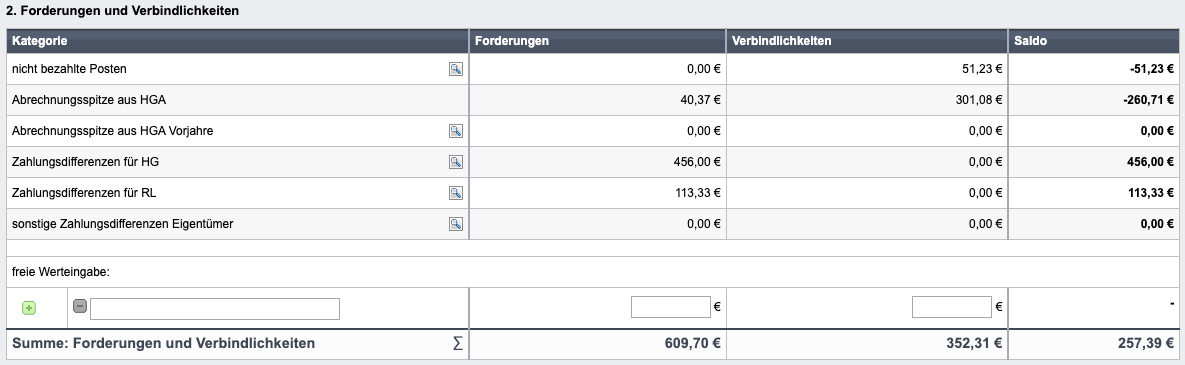Click the sum sigma symbol
Viewport: 1185px width, 365px height.
[456, 344]
